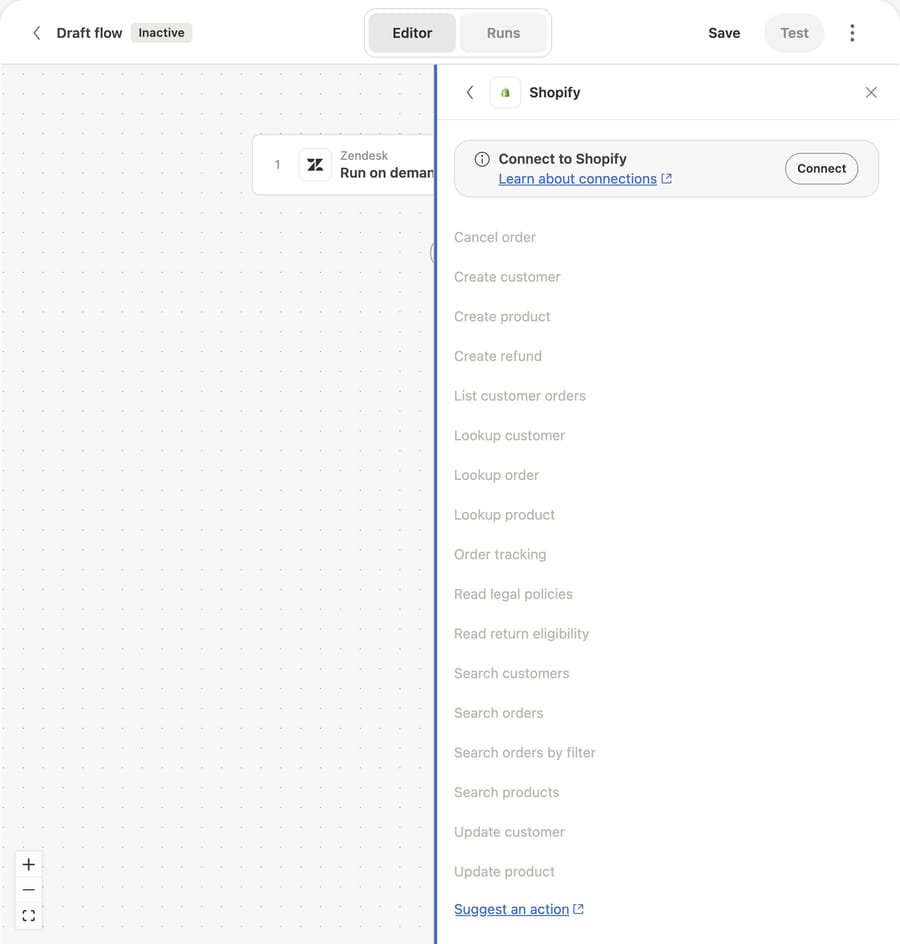
Task: Zoom out the canvas with minus icon
Action: tap(28, 890)
